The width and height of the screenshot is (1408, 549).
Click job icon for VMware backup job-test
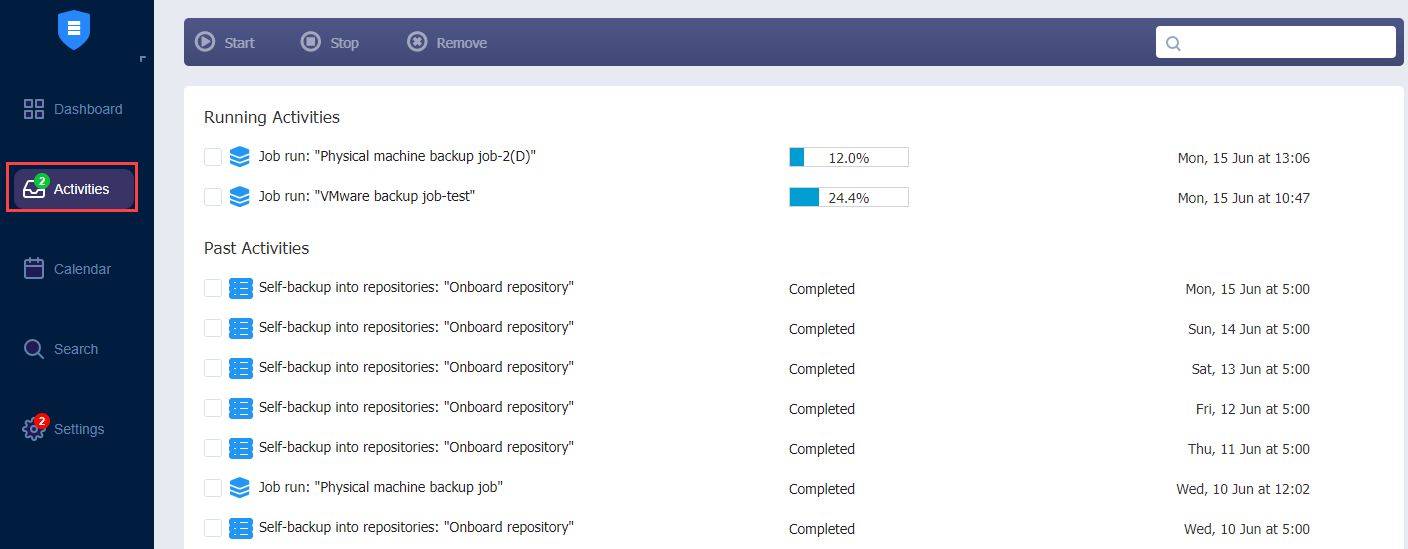[x=240, y=197]
